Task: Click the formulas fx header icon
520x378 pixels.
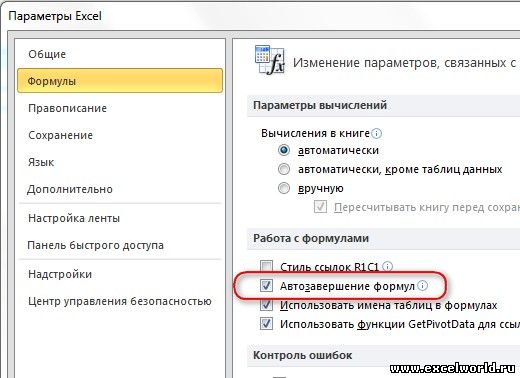Action: pos(270,60)
